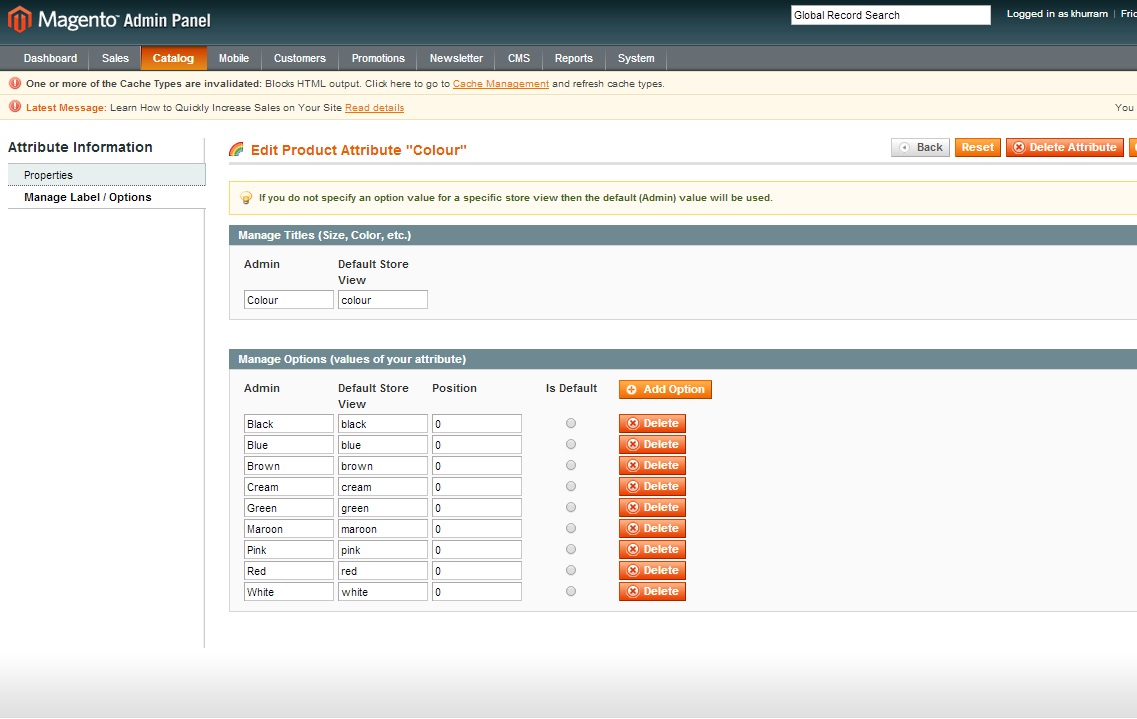Image resolution: width=1137 pixels, height=719 pixels.
Task: Click the Add Option button
Action: (x=665, y=389)
